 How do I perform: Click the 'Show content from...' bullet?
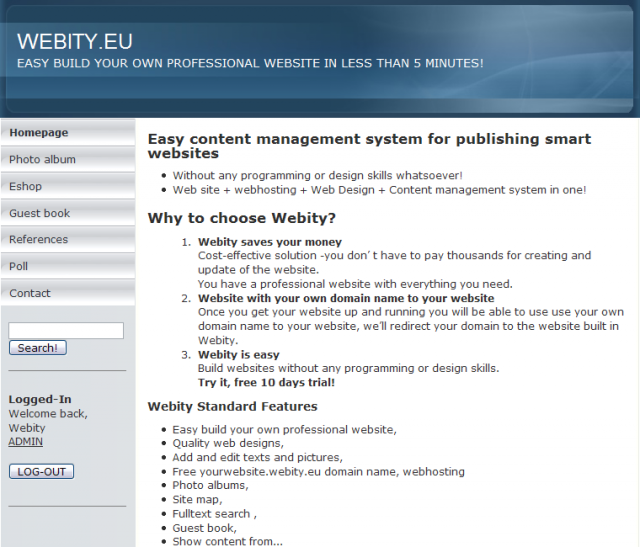(x=227, y=542)
